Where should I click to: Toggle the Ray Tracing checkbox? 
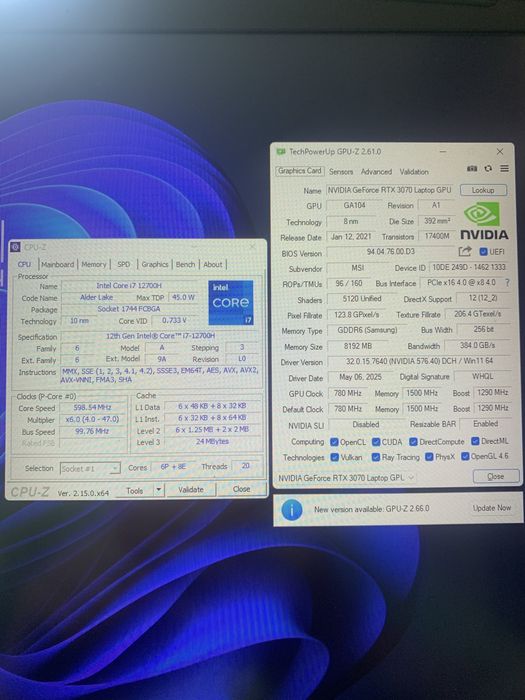click(x=376, y=457)
